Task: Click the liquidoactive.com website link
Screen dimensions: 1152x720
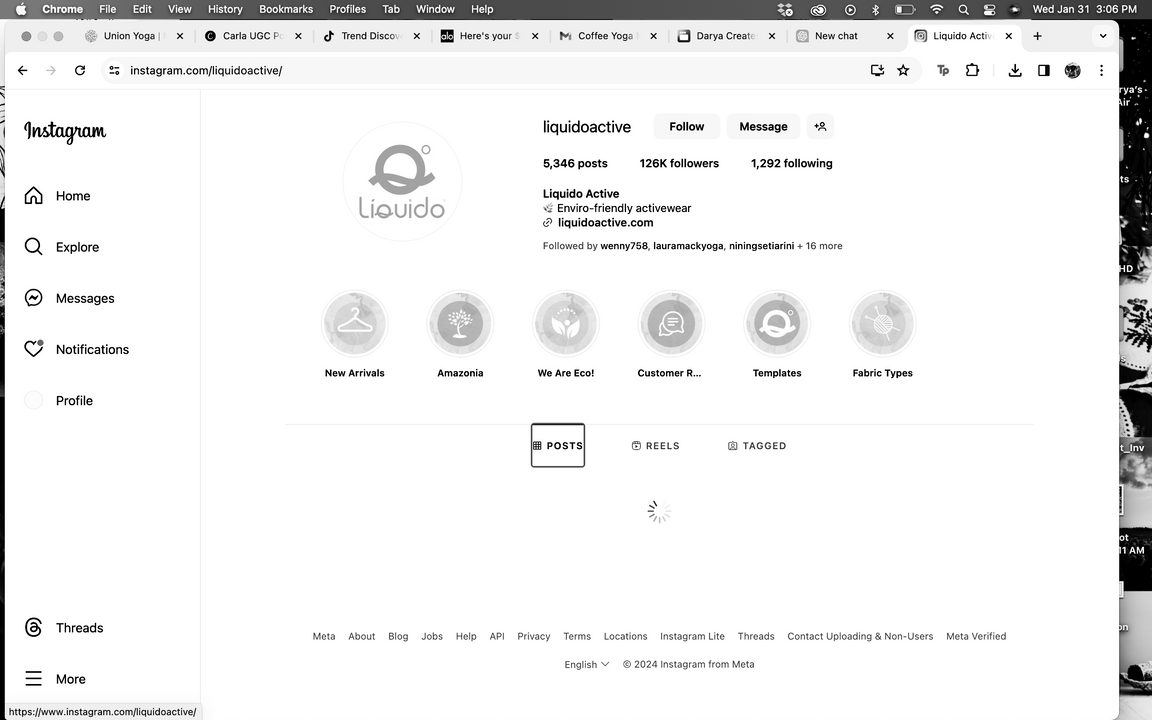Action: point(605,223)
